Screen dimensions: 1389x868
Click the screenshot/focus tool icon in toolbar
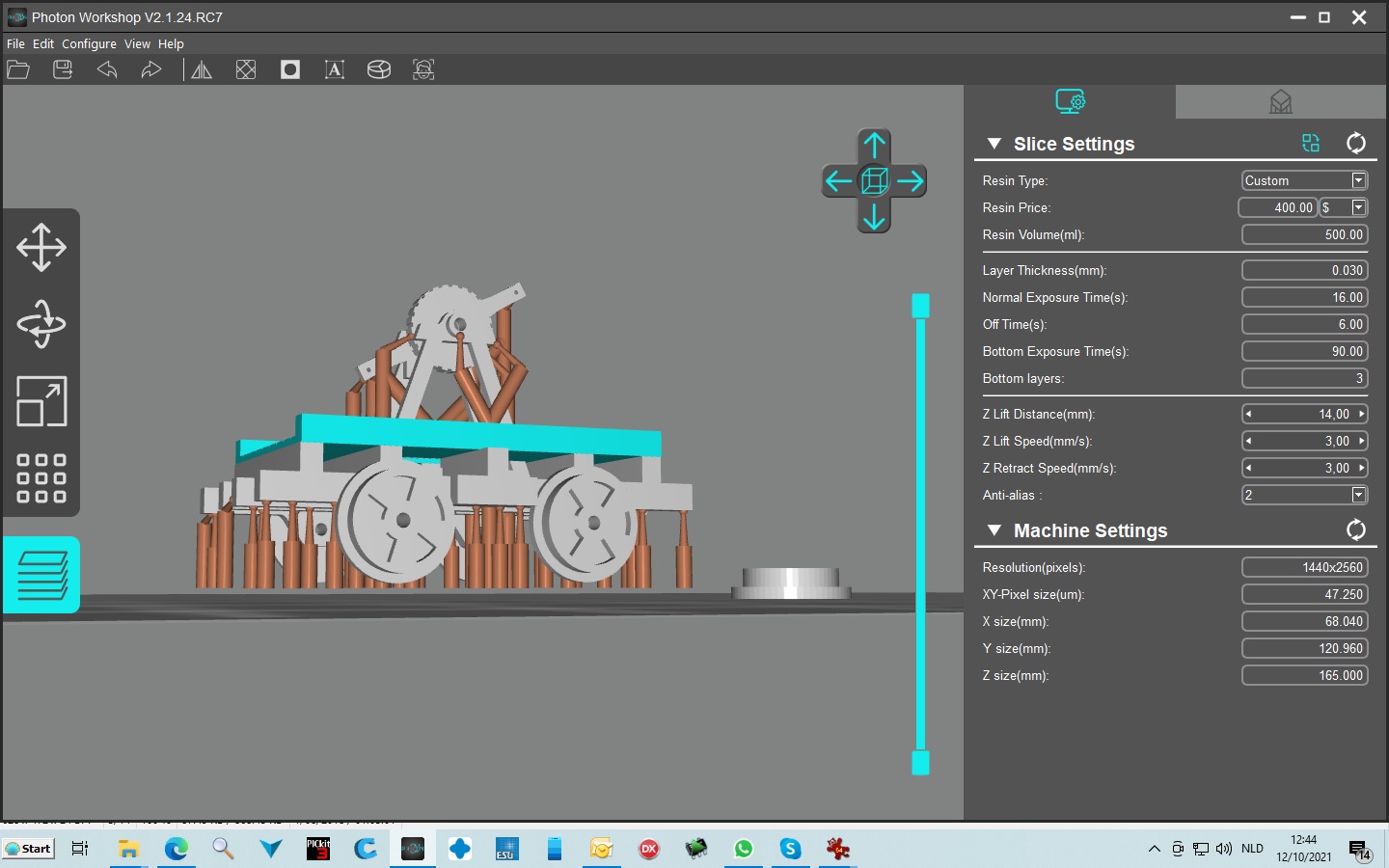423,69
